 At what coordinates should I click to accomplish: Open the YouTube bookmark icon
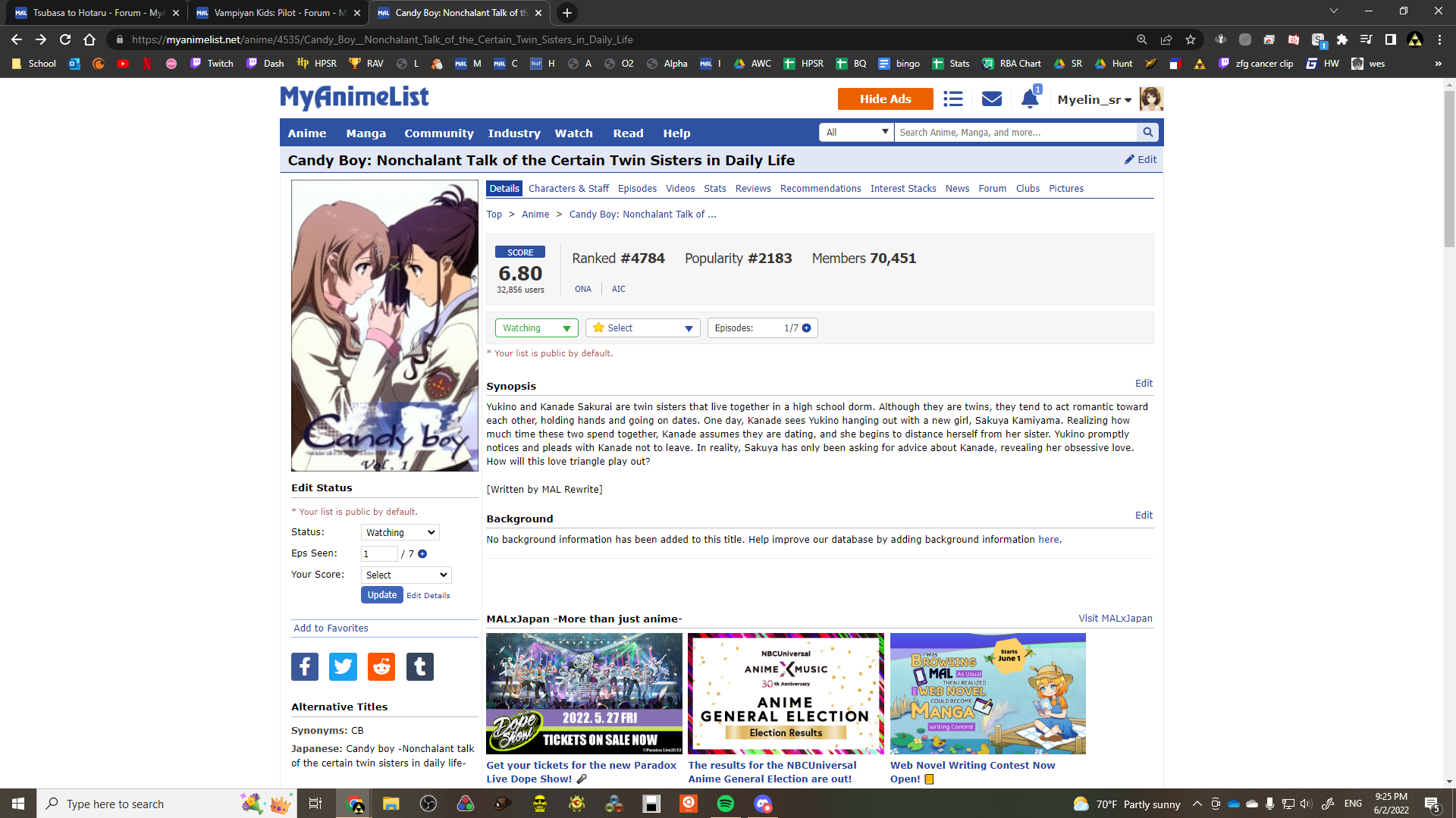pos(123,64)
